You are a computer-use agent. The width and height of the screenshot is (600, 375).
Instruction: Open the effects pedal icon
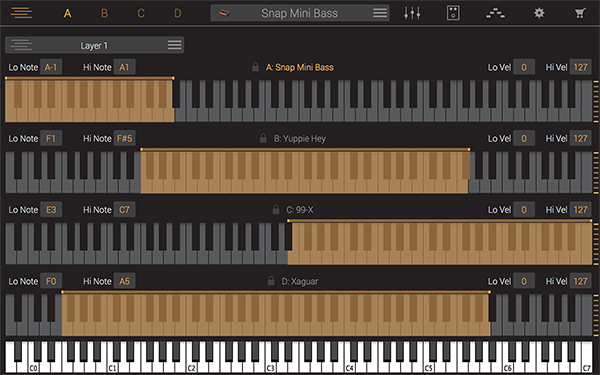click(453, 13)
